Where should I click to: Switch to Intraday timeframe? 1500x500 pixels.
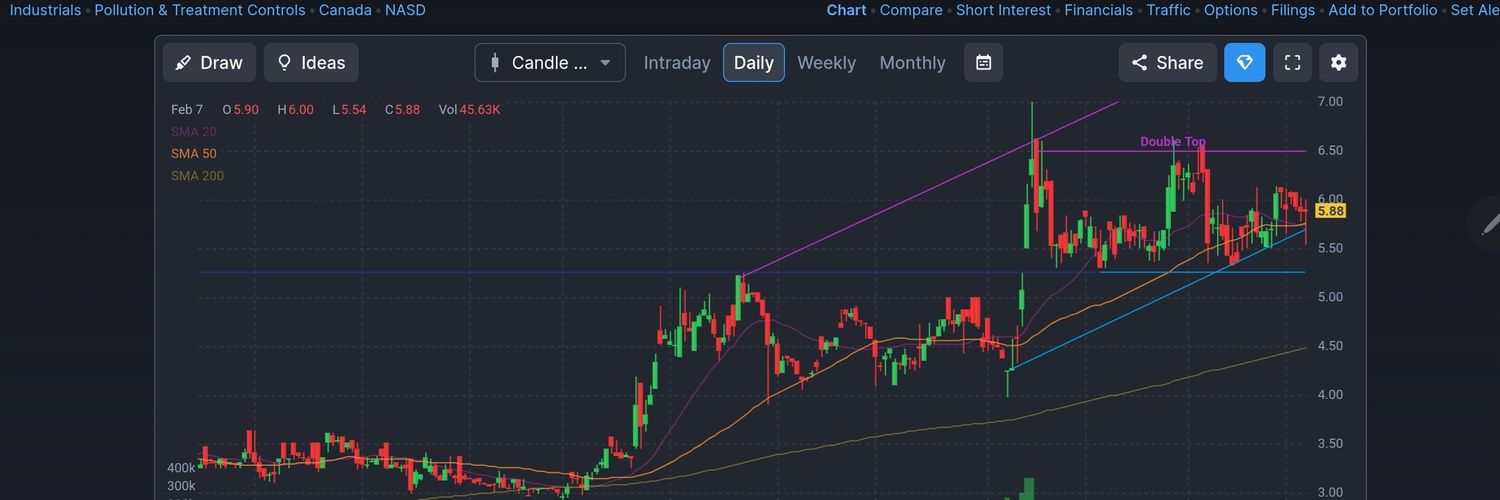(x=677, y=63)
